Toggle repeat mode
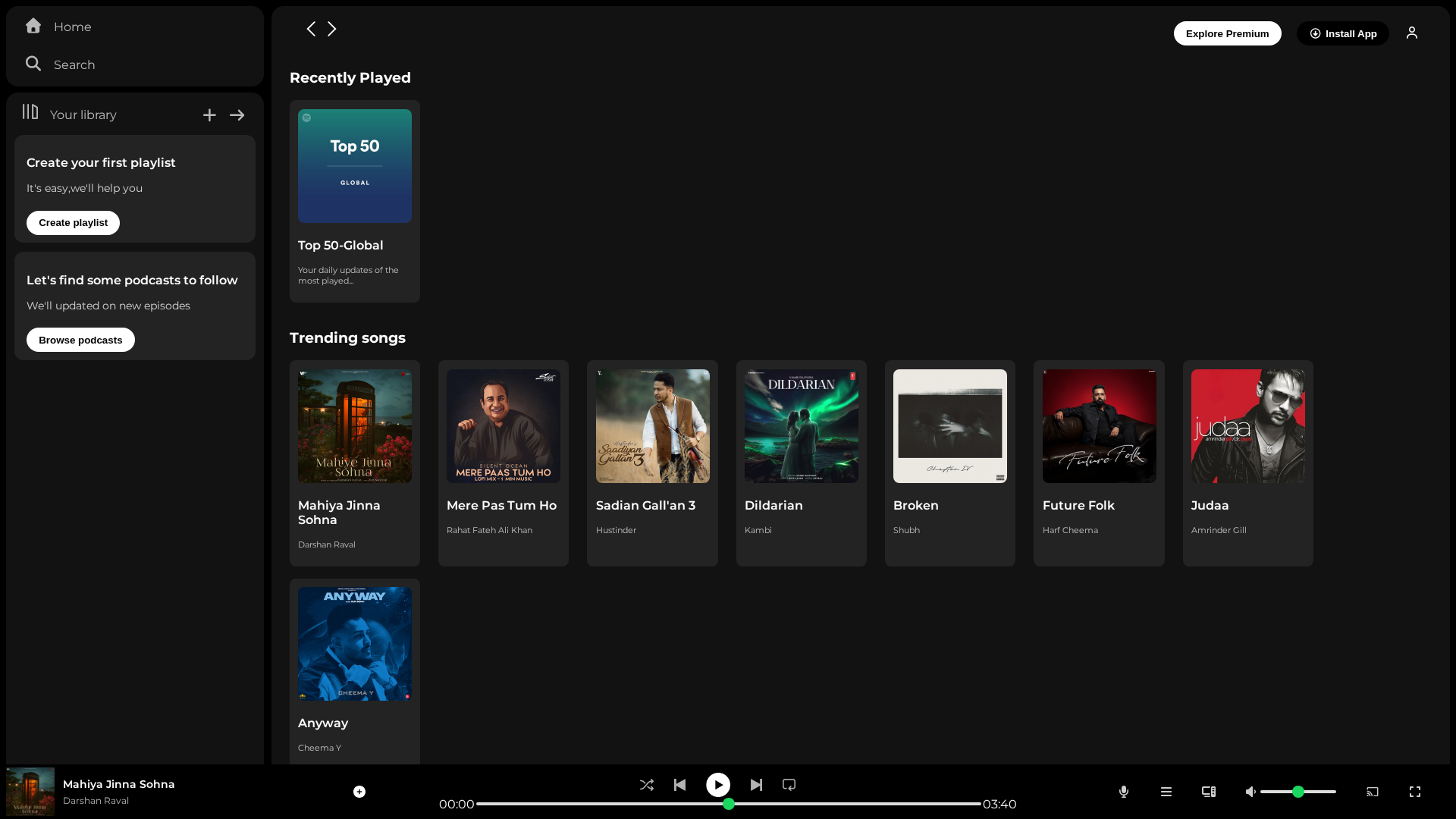 coord(789,785)
